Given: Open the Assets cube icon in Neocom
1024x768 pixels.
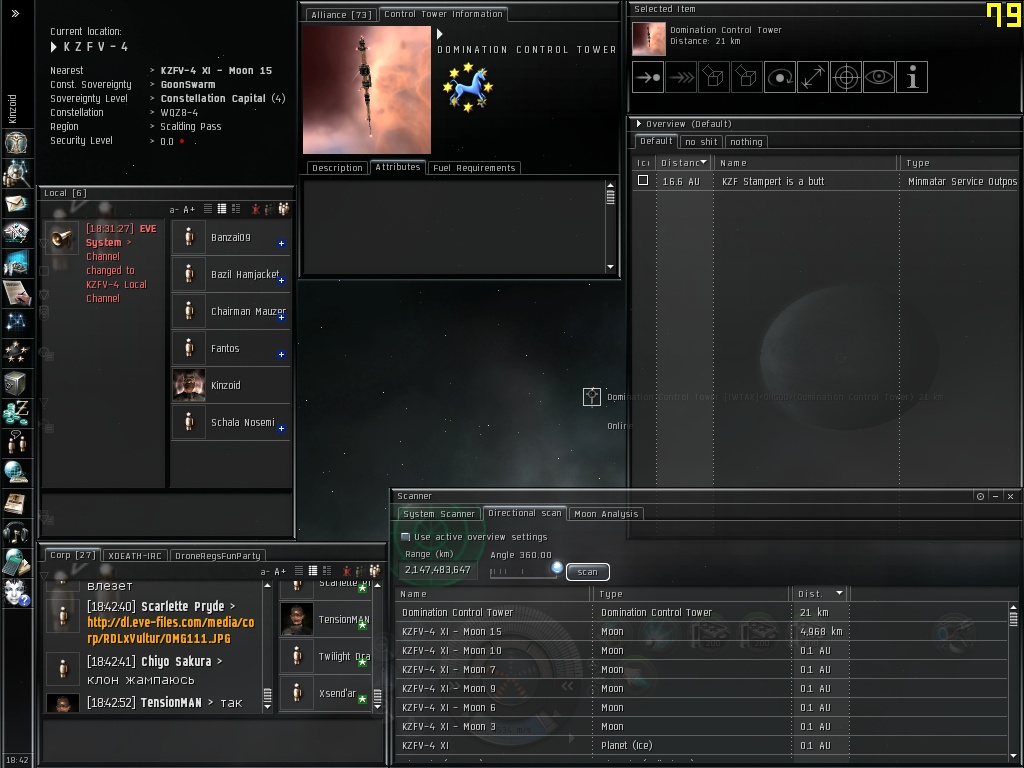Looking at the screenshot, I should pos(16,383).
